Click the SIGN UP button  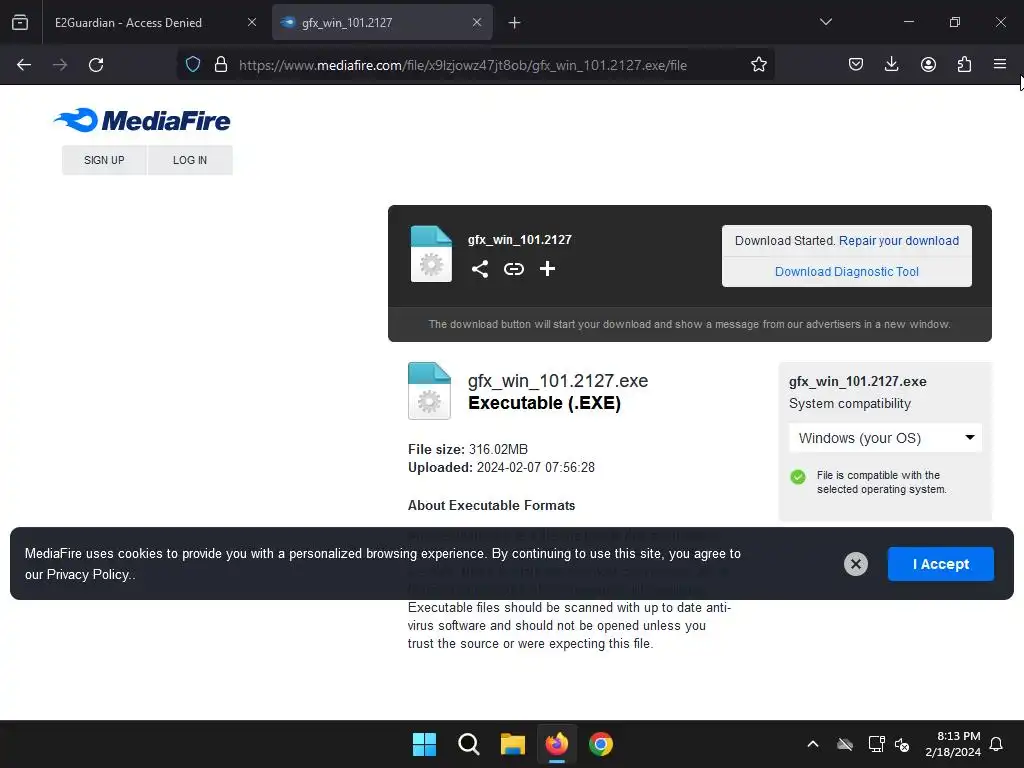(104, 160)
